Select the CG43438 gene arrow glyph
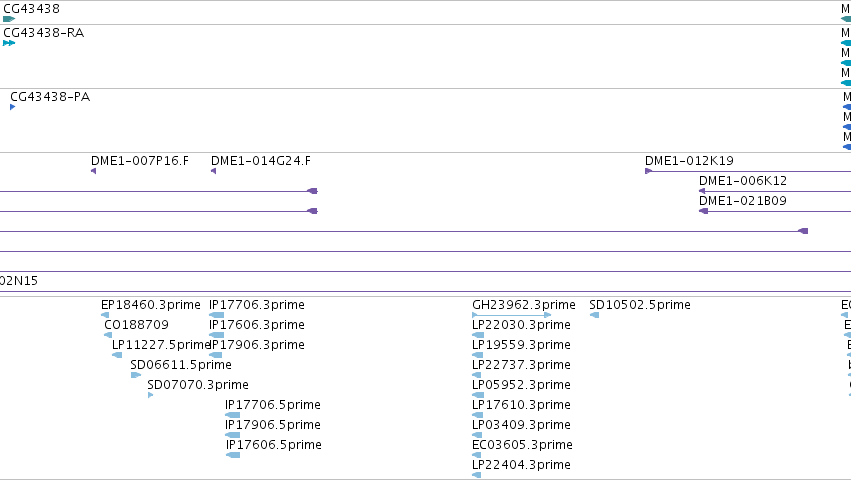The image size is (851, 480). click(9, 19)
